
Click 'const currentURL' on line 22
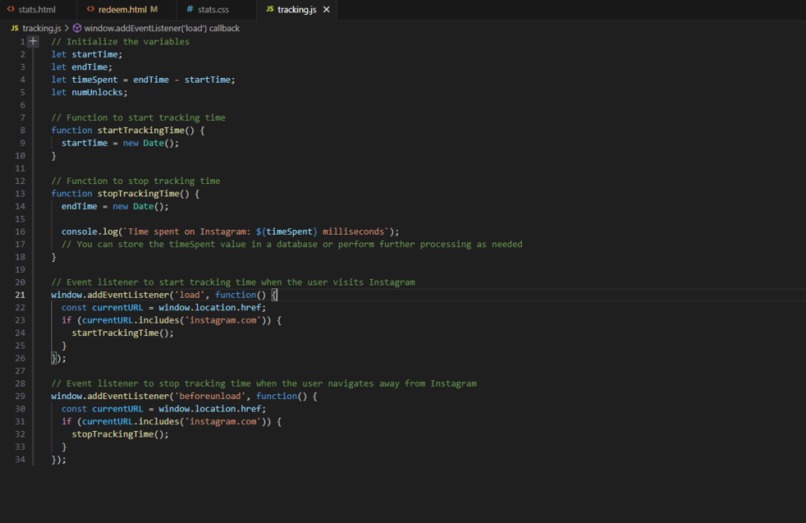pos(102,308)
